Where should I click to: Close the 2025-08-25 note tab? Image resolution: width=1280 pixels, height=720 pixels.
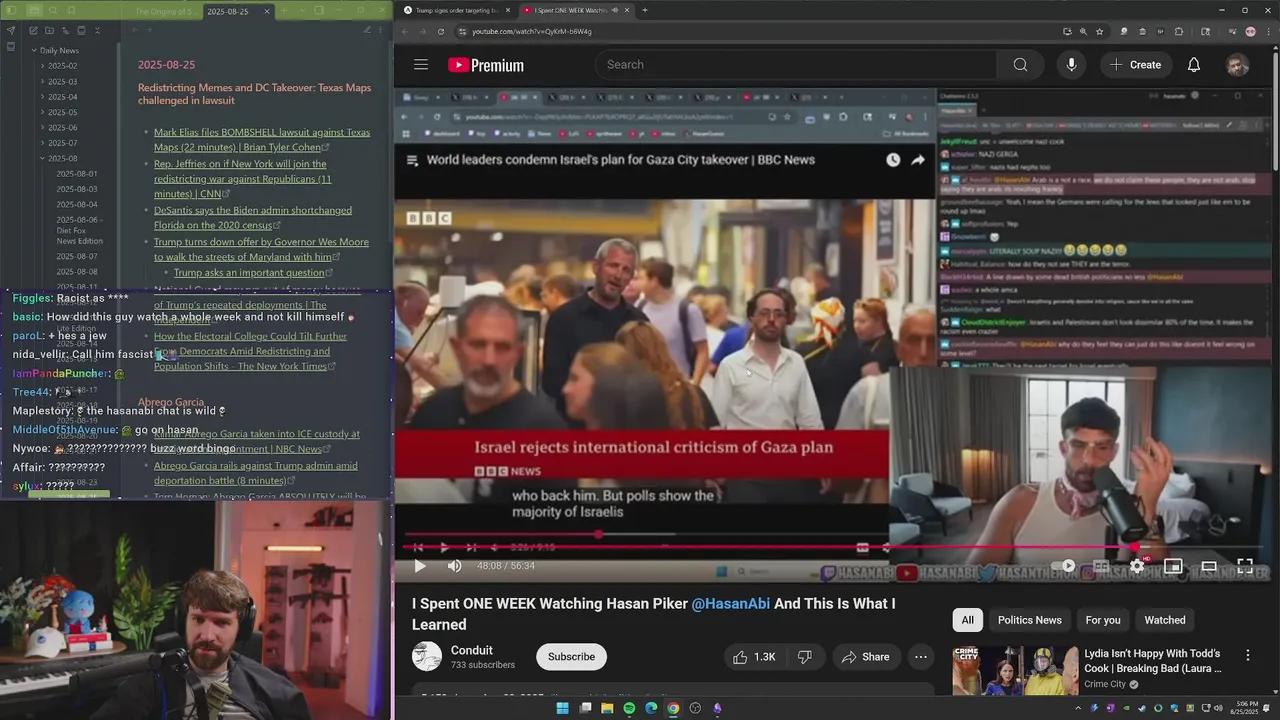click(x=267, y=11)
